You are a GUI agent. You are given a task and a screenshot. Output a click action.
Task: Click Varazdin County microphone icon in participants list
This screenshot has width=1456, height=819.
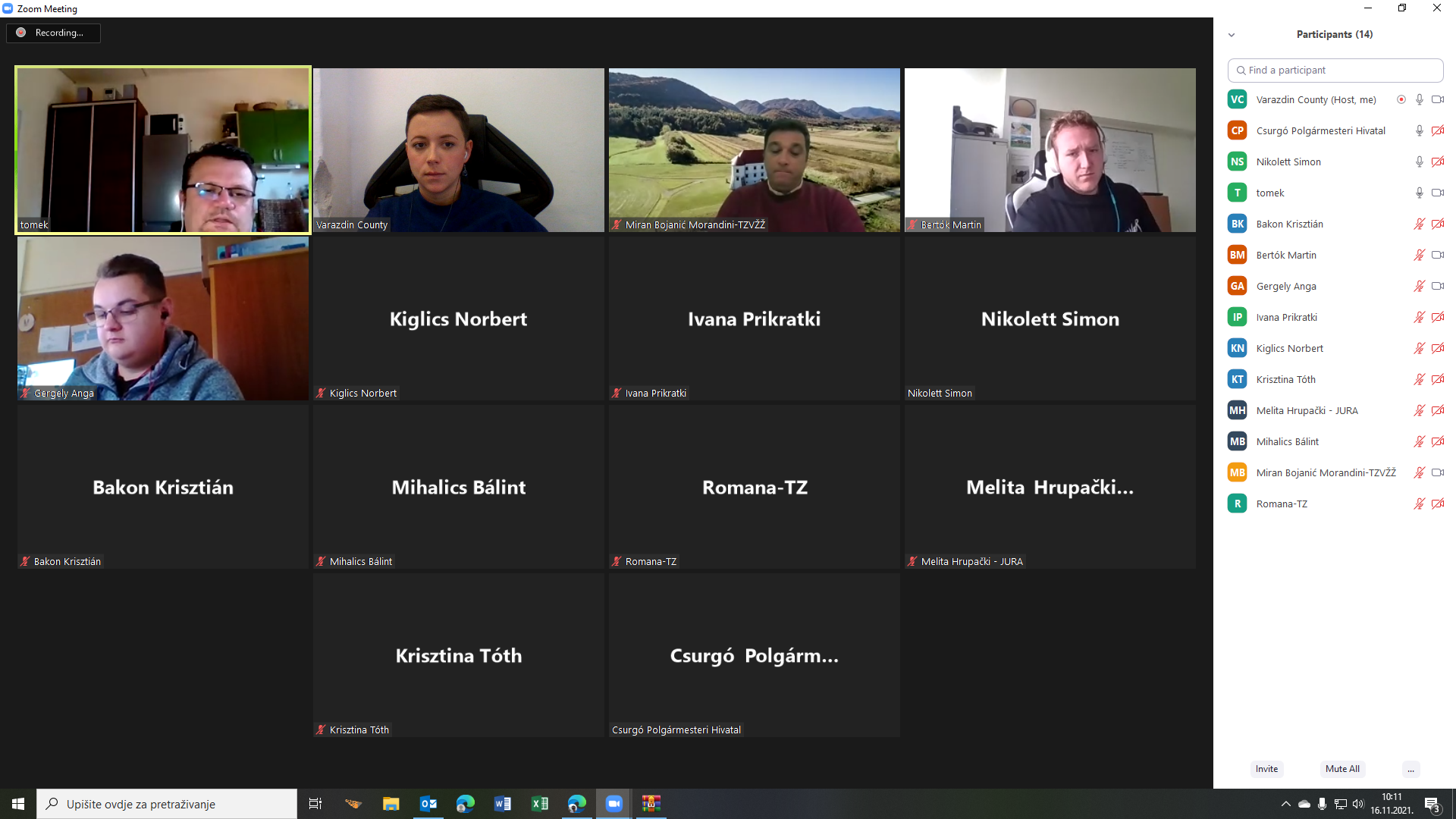coord(1419,99)
